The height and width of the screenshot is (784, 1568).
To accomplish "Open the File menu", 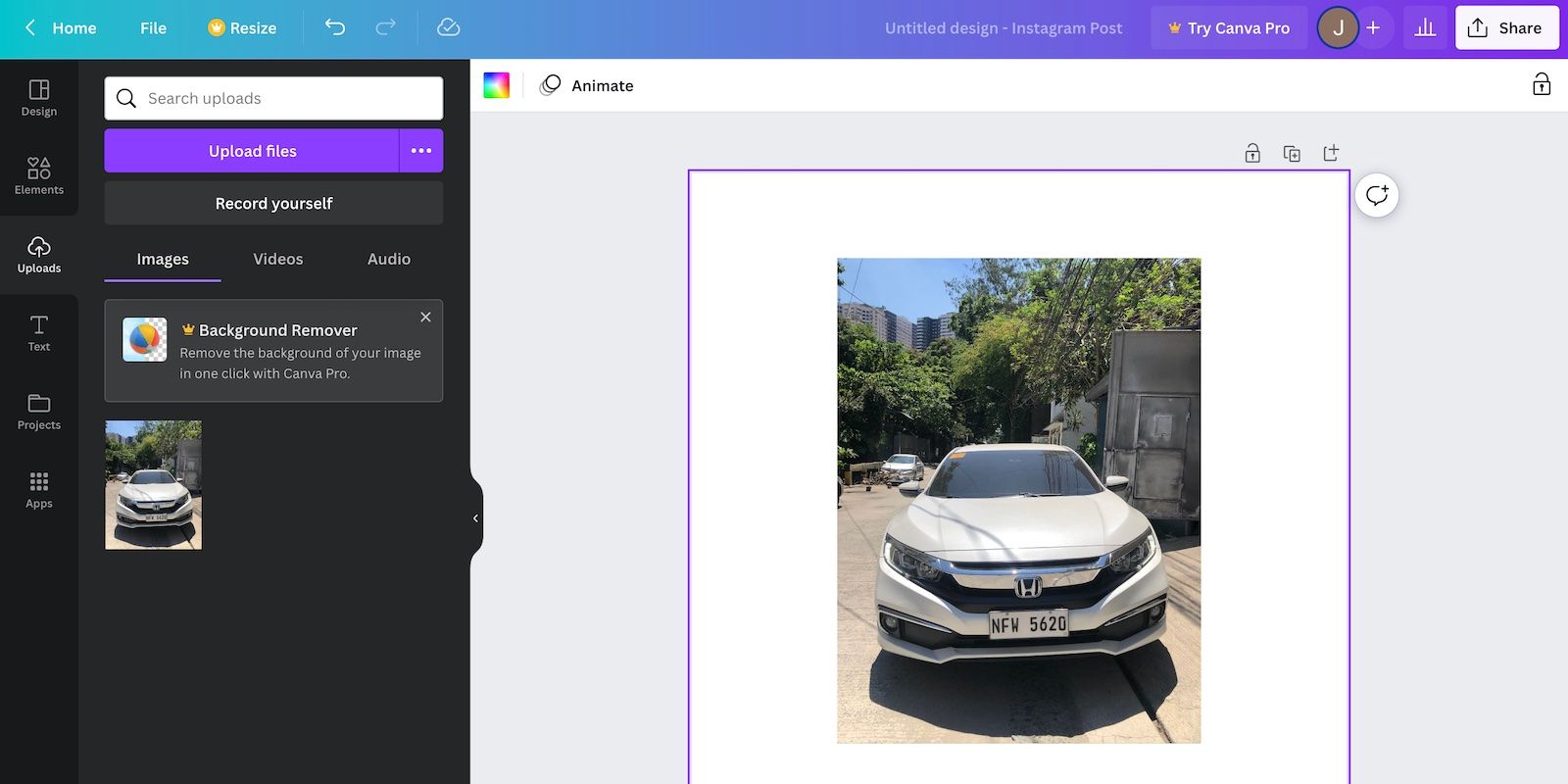I will pyautogui.click(x=153, y=27).
